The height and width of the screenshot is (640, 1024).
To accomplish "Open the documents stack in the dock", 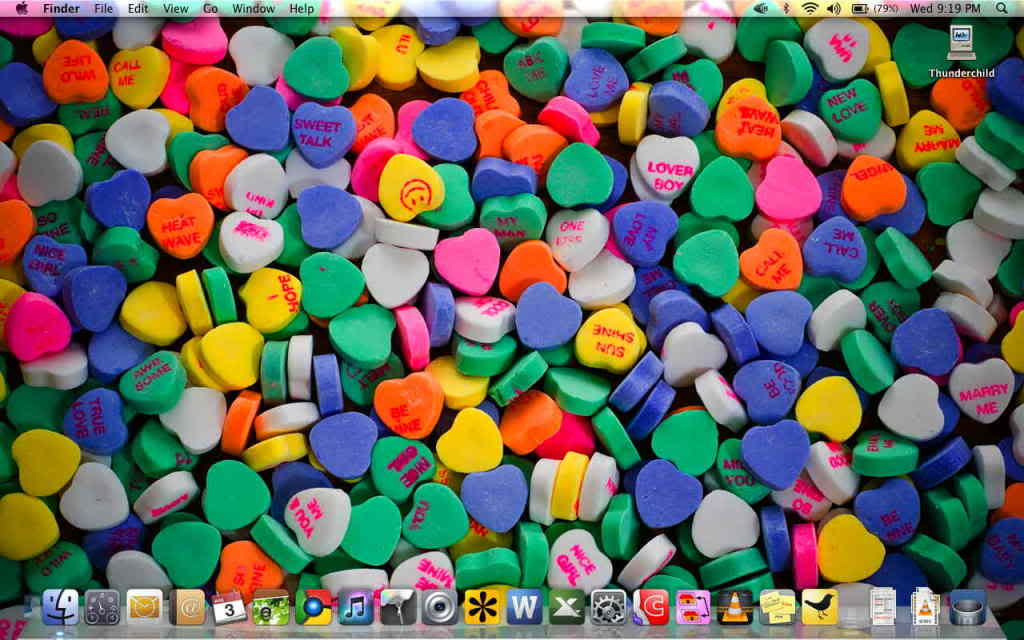I will point(883,607).
